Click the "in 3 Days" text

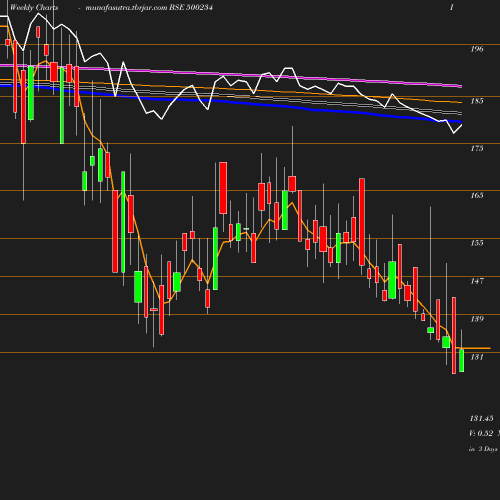tap(483, 449)
